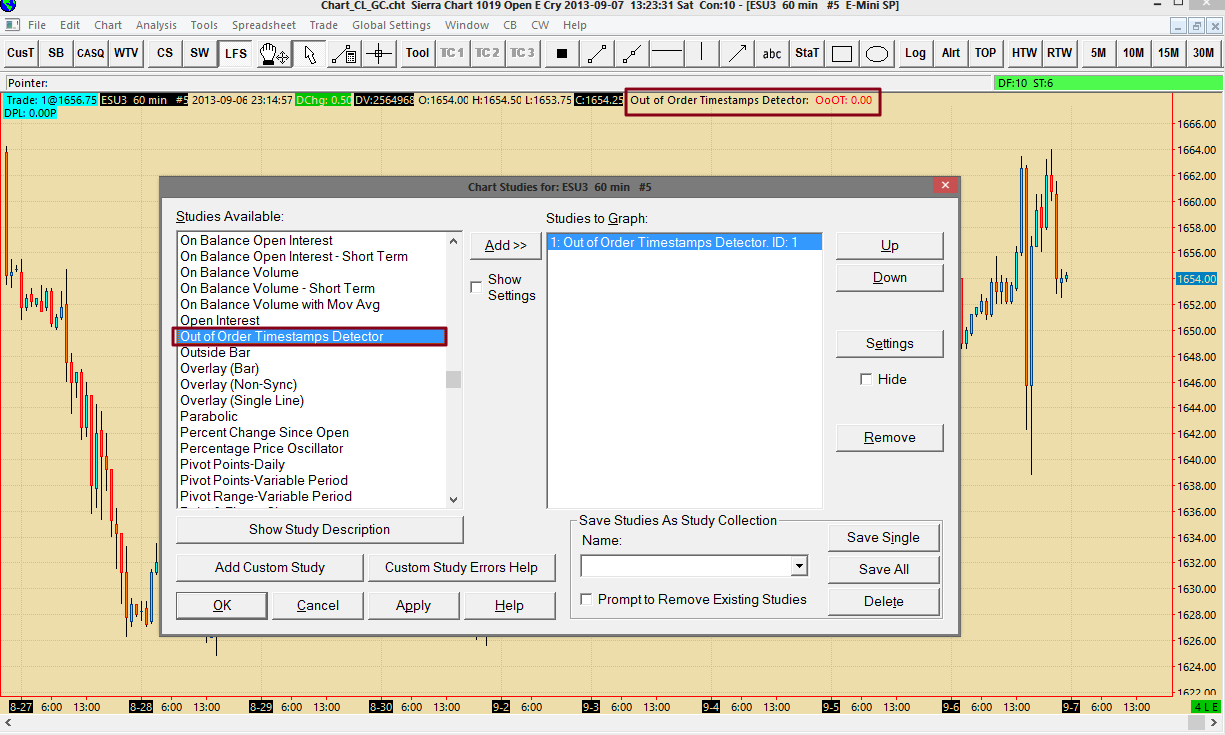Click the HTW toolbar button
Viewport: 1225px width, 735px height.
point(1024,53)
